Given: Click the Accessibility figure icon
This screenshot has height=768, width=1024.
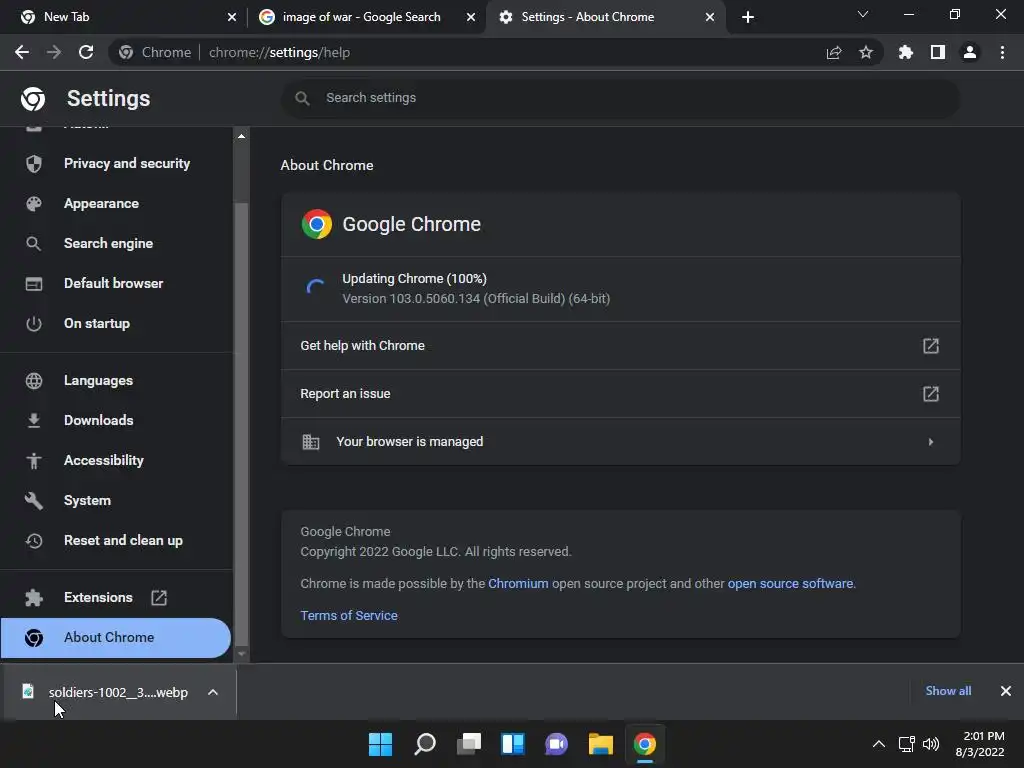Looking at the screenshot, I should point(34,460).
